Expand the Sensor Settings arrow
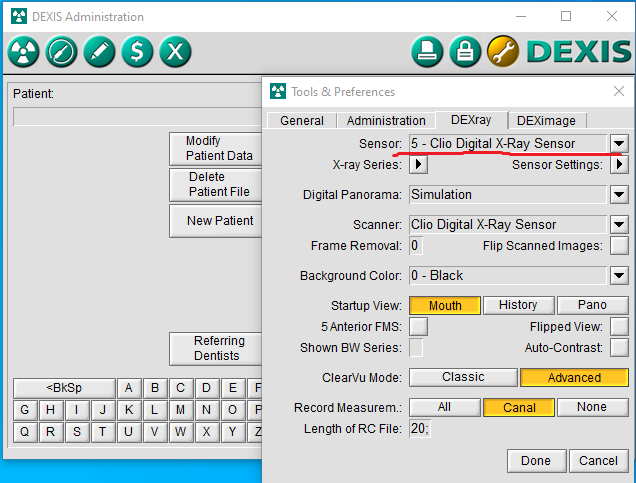The height and width of the screenshot is (483, 636). click(619, 165)
